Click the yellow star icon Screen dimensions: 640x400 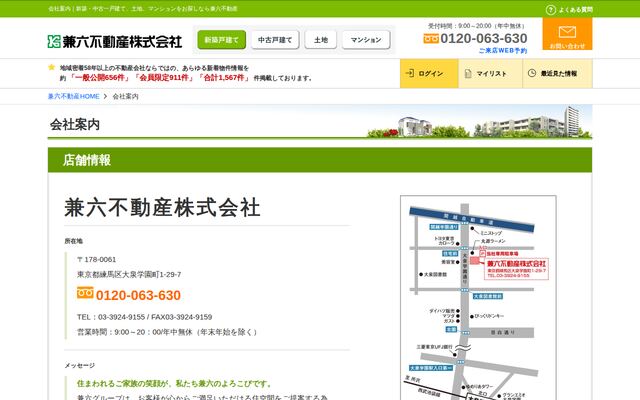point(51,67)
